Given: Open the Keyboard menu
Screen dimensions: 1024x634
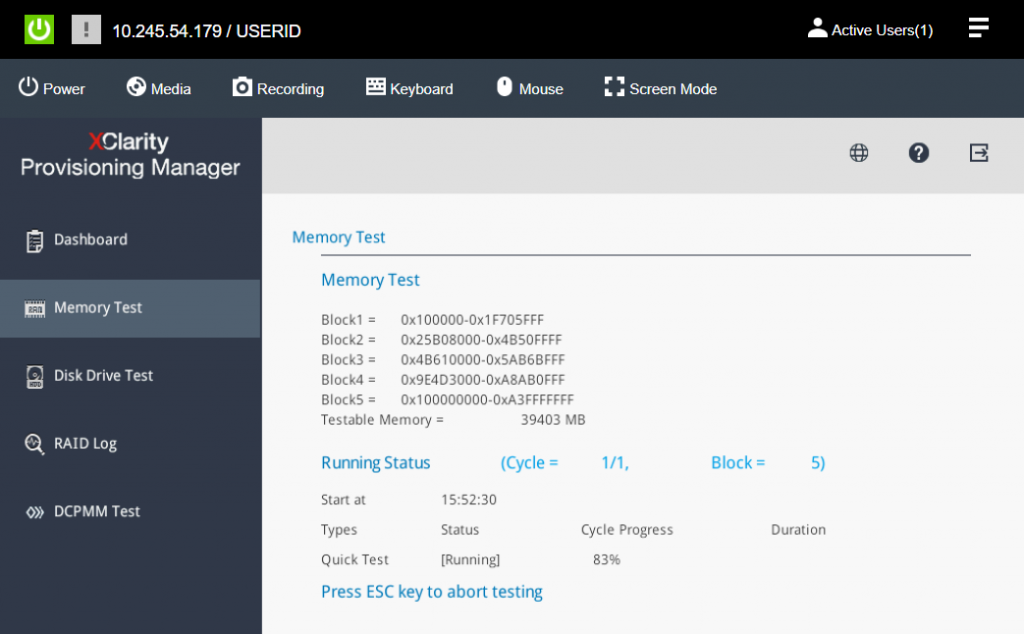Looking at the screenshot, I should pos(409,88).
